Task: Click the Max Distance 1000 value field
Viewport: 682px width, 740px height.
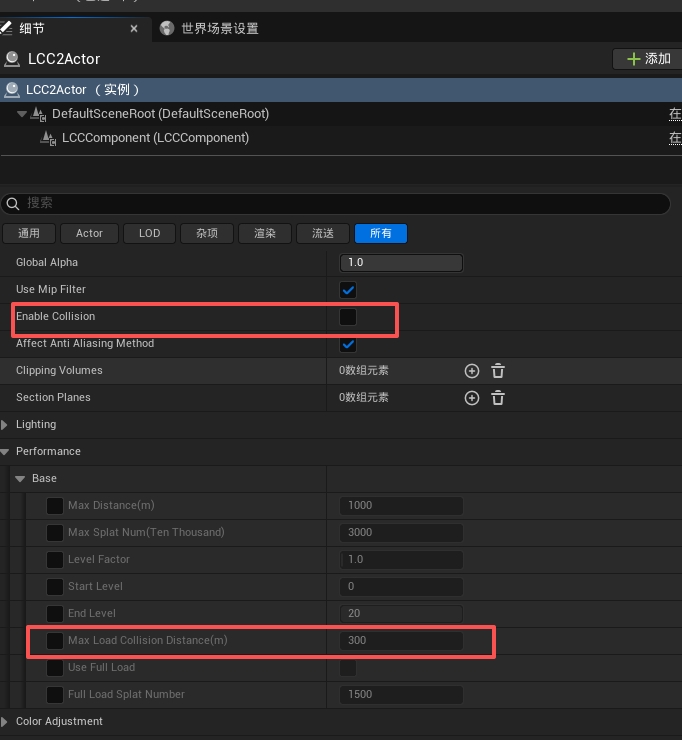Action: (x=401, y=505)
